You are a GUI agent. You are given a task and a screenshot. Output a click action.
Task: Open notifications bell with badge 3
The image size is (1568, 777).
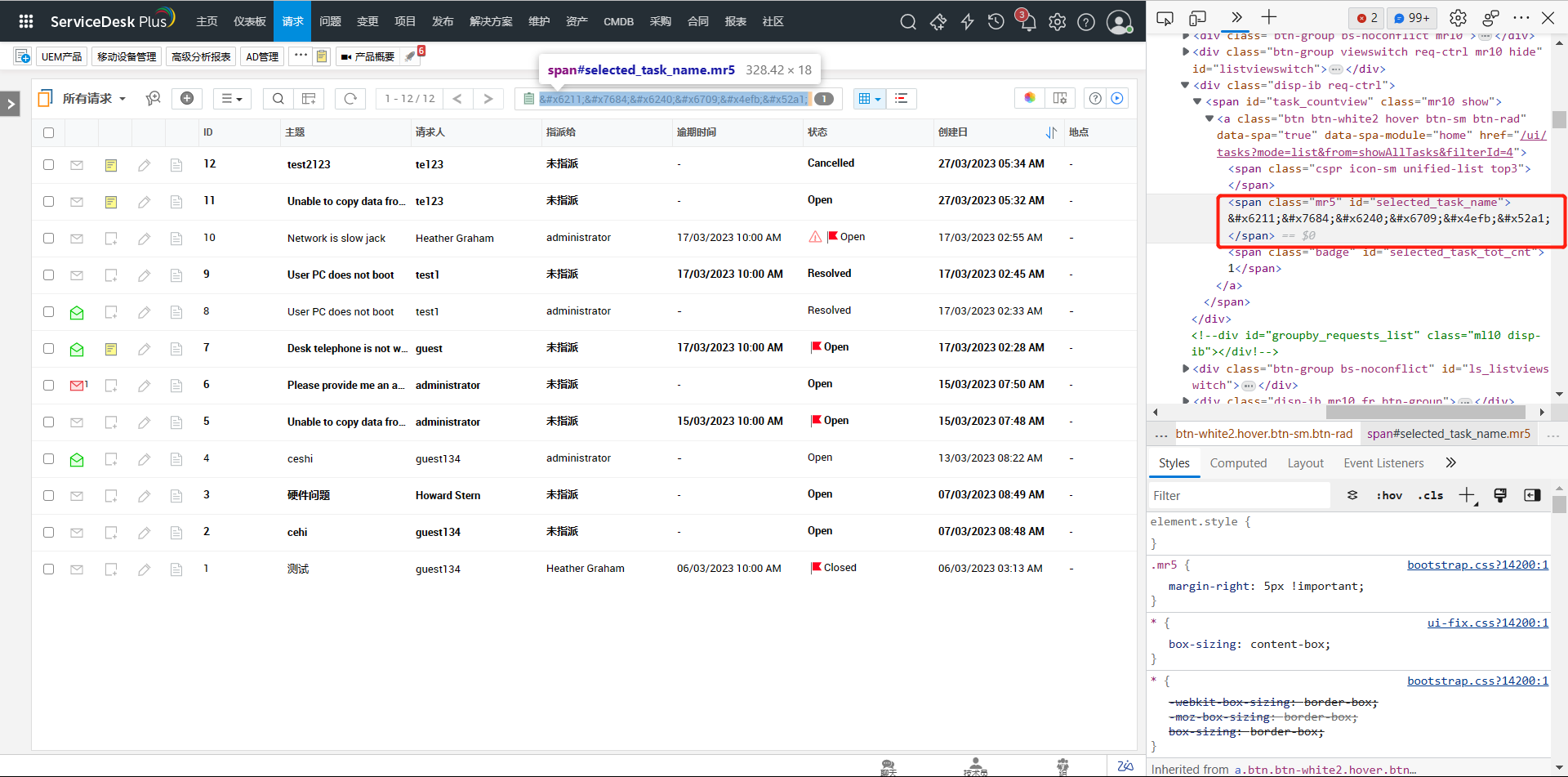pyautogui.click(x=1027, y=21)
